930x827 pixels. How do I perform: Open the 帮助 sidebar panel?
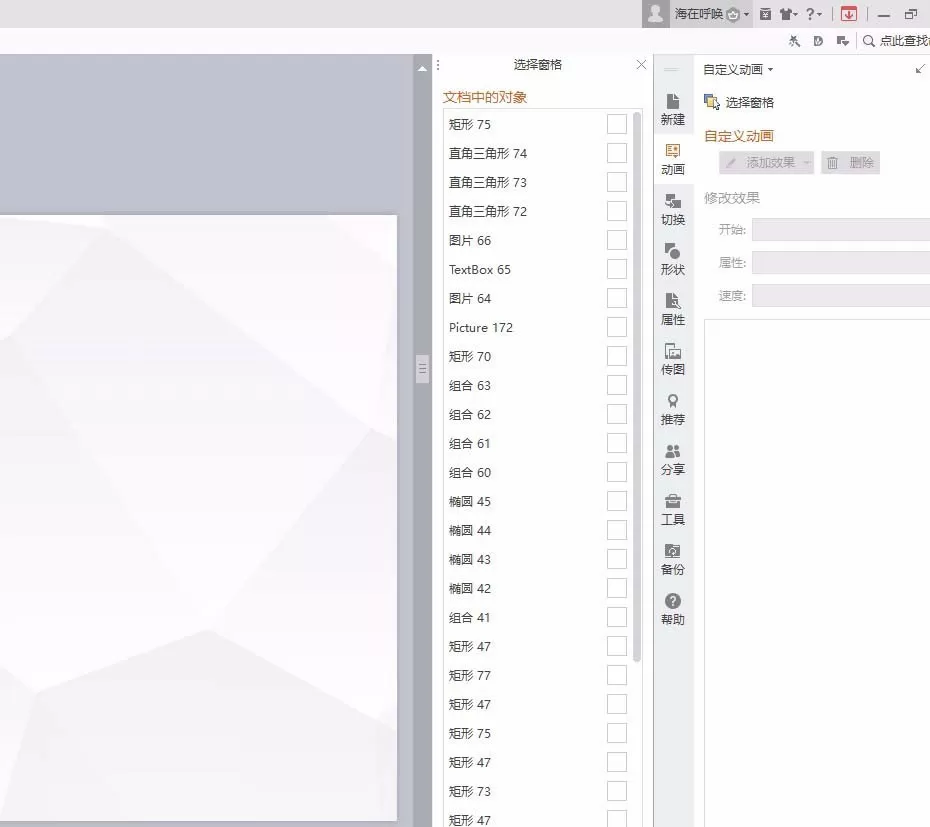tap(673, 610)
